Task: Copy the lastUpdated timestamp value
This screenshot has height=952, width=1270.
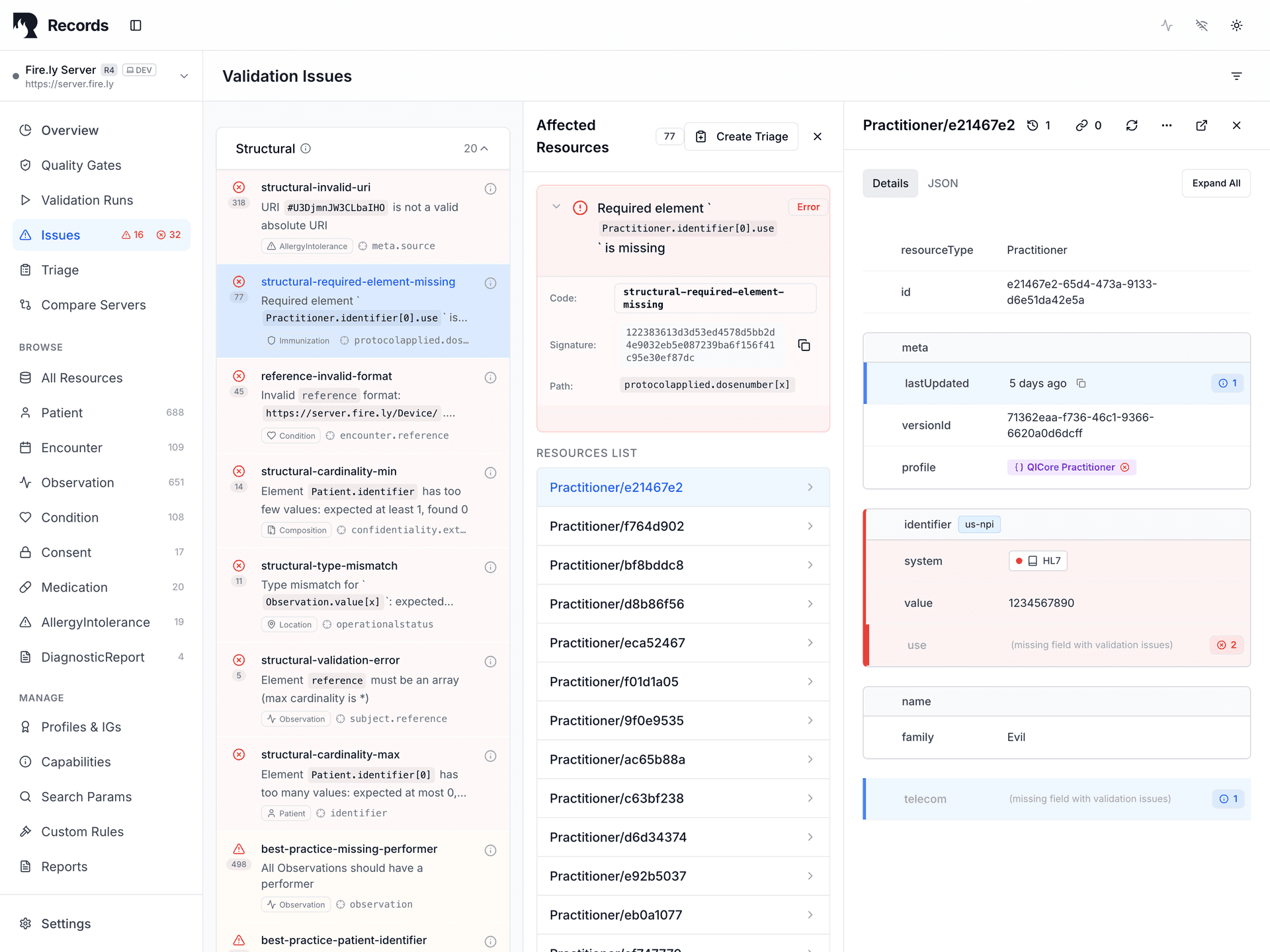Action: click(x=1082, y=383)
